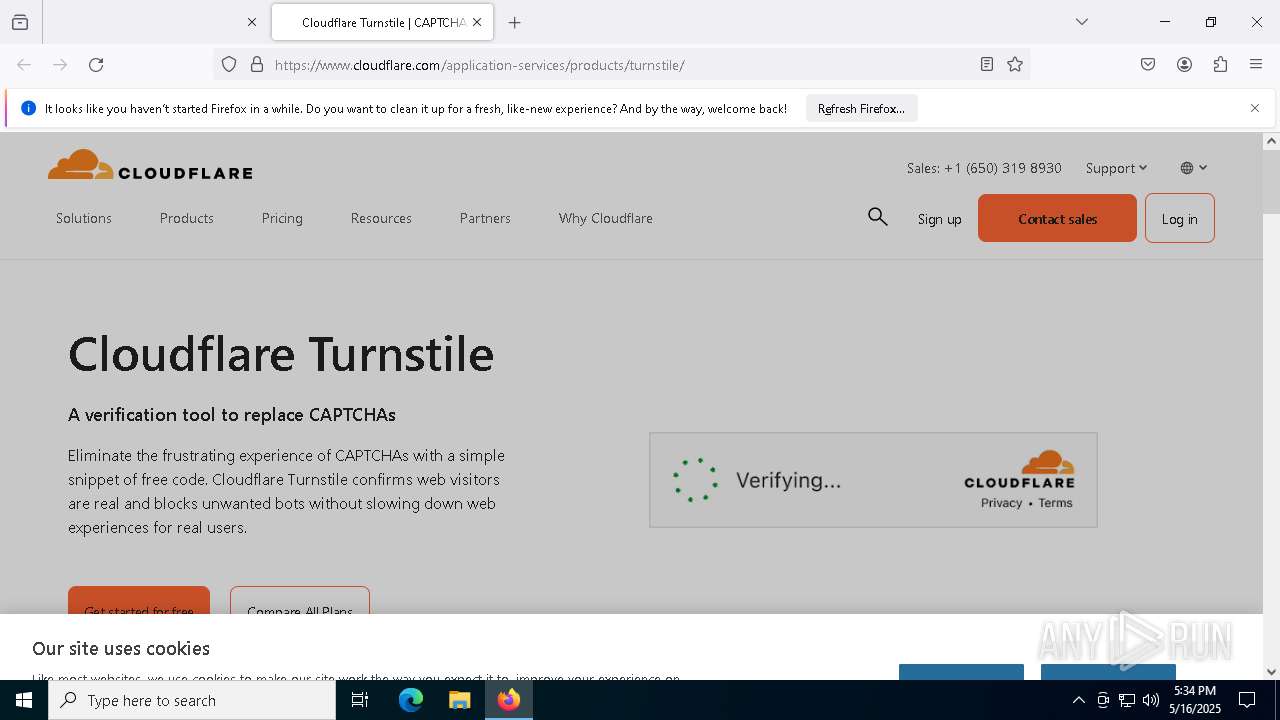Click the Windows taskbar search box
The width and height of the screenshot is (1280, 720).
(x=192, y=700)
